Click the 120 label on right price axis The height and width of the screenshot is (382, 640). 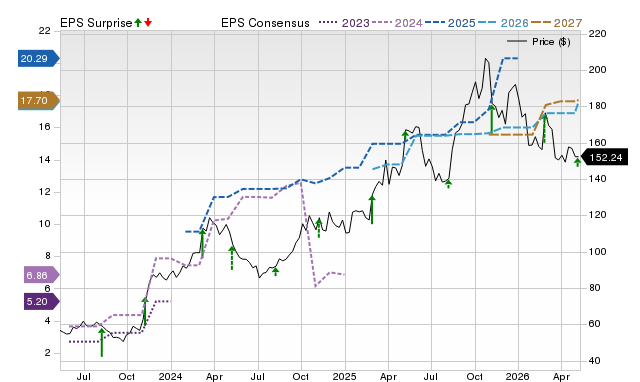[597, 215]
